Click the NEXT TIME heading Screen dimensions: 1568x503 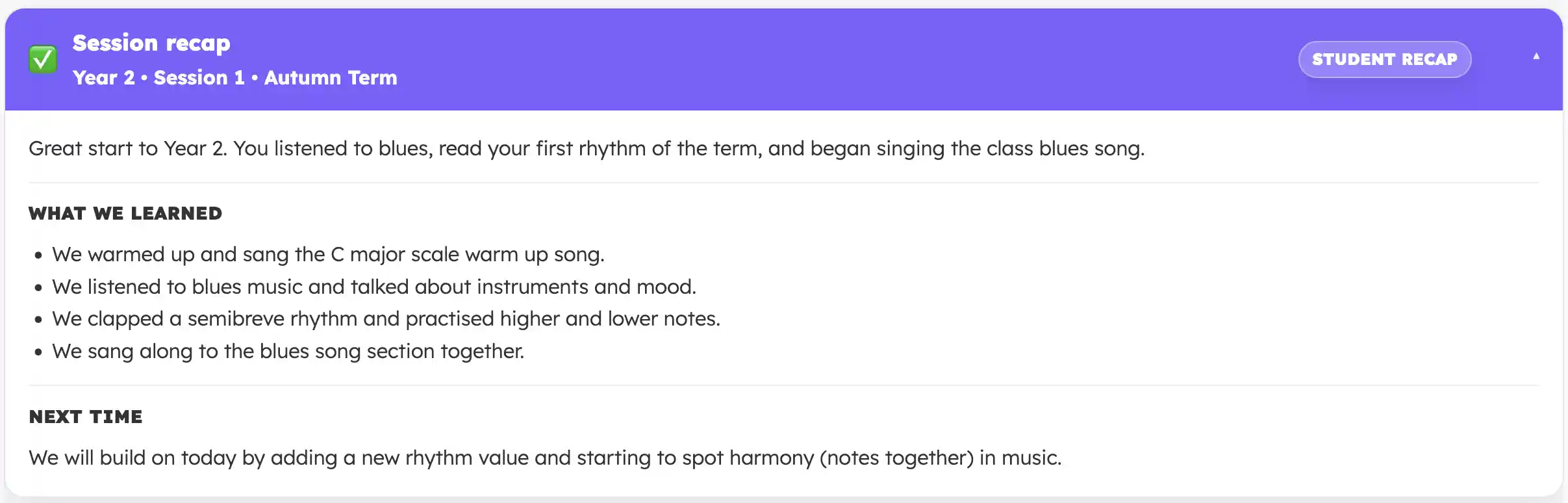pyautogui.click(x=86, y=417)
